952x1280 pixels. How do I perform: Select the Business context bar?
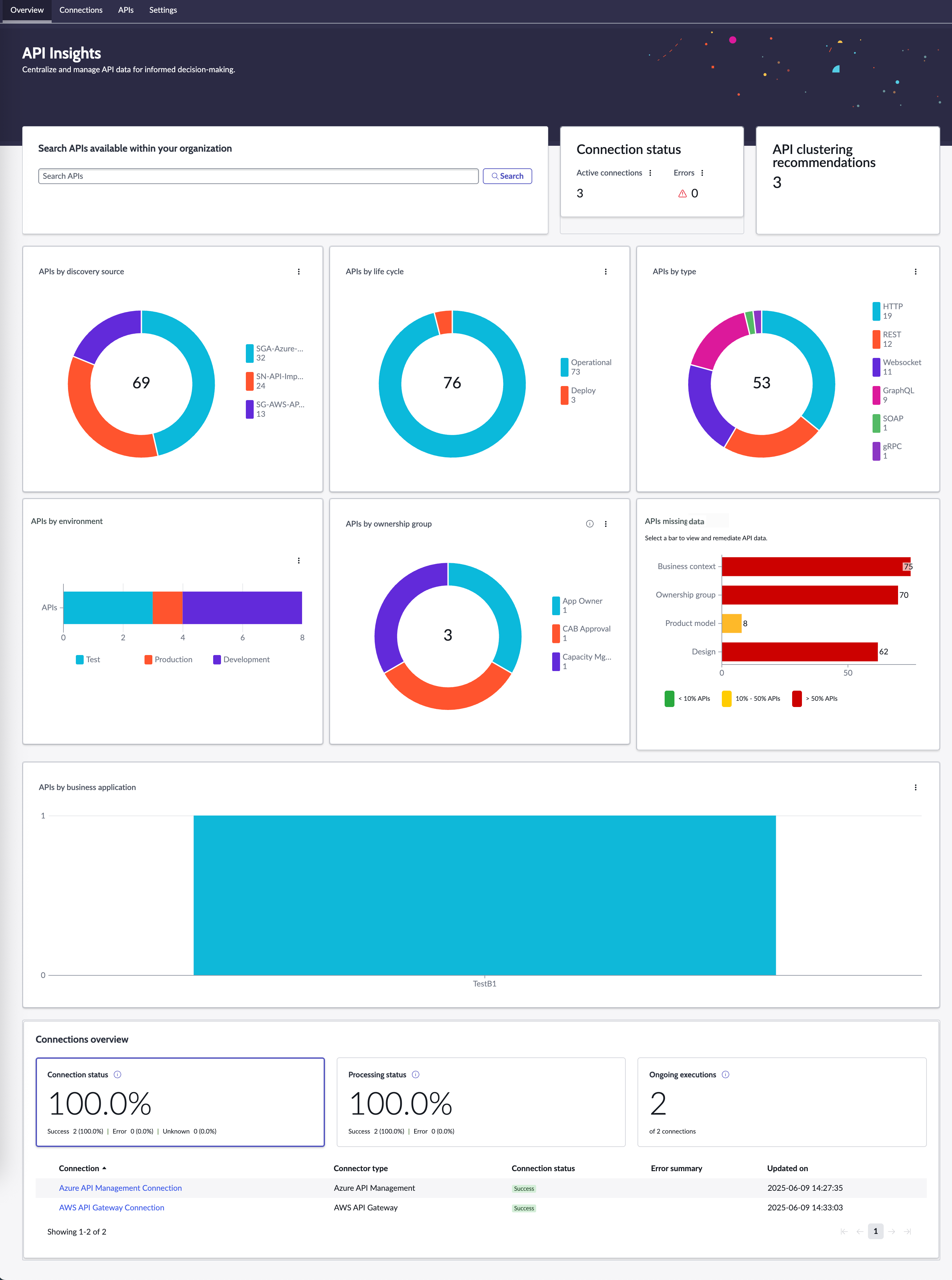click(816, 566)
